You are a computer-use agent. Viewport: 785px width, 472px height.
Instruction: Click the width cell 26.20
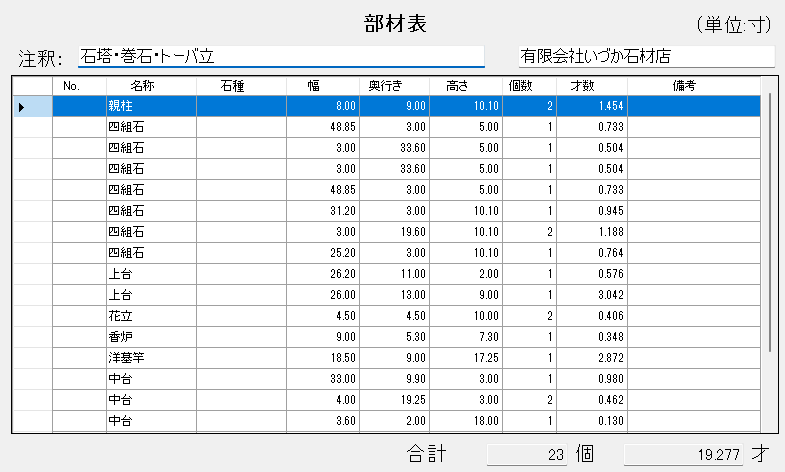point(323,274)
